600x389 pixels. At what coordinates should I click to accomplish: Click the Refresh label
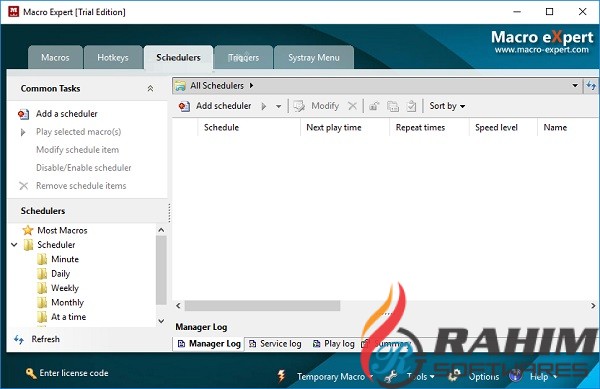pyautogui.click(x=45, y=339)
